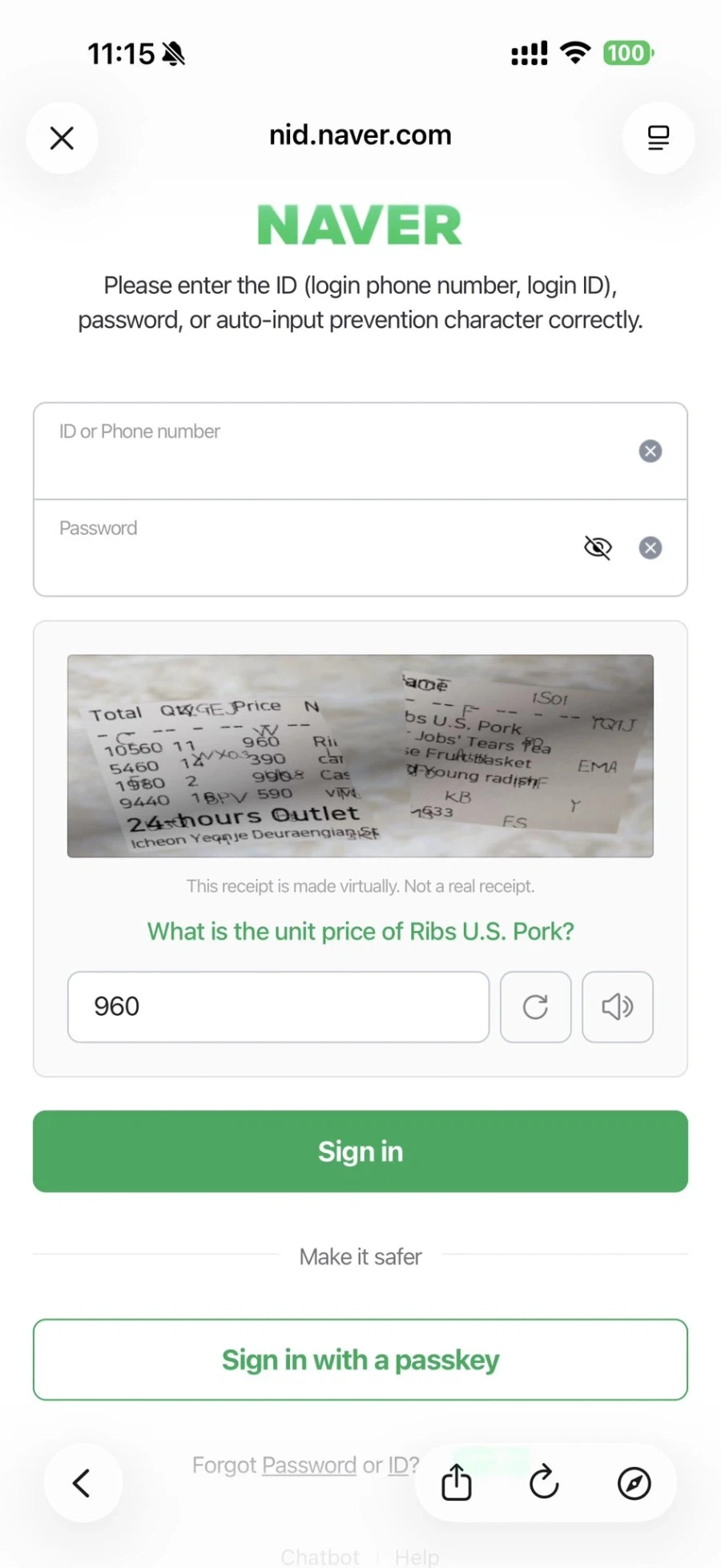Open the forgot ID link
The image size is (721, 1568).
point(398,1465)
